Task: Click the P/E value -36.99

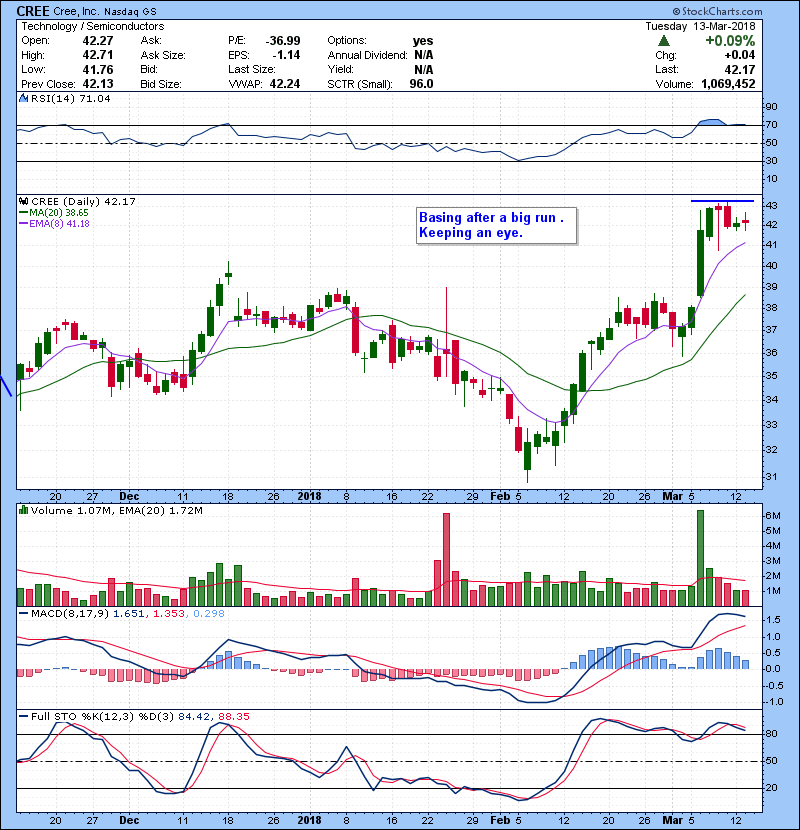Action: point(283,40)
